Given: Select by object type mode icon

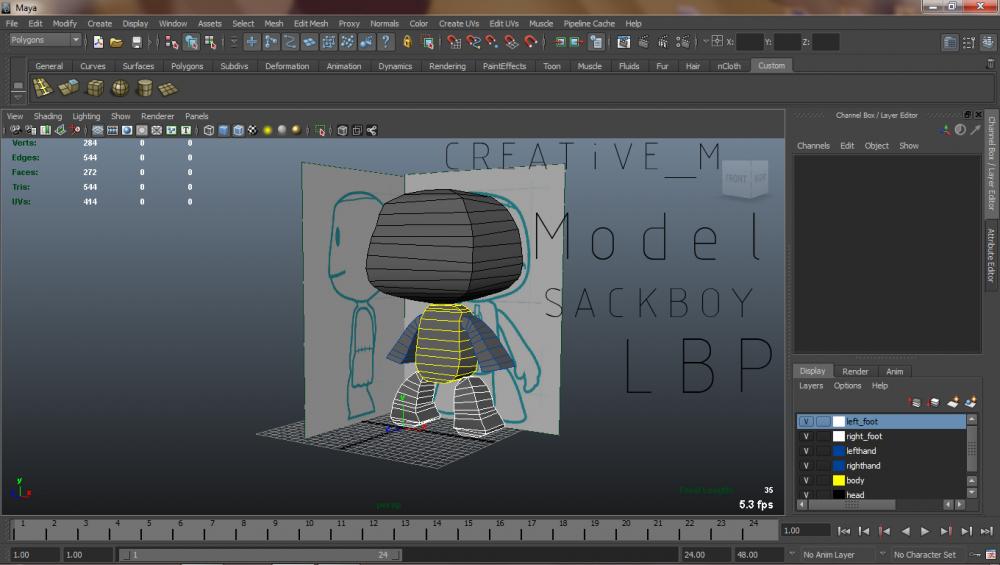Looking at the screenshot, I should pos(191,42).
